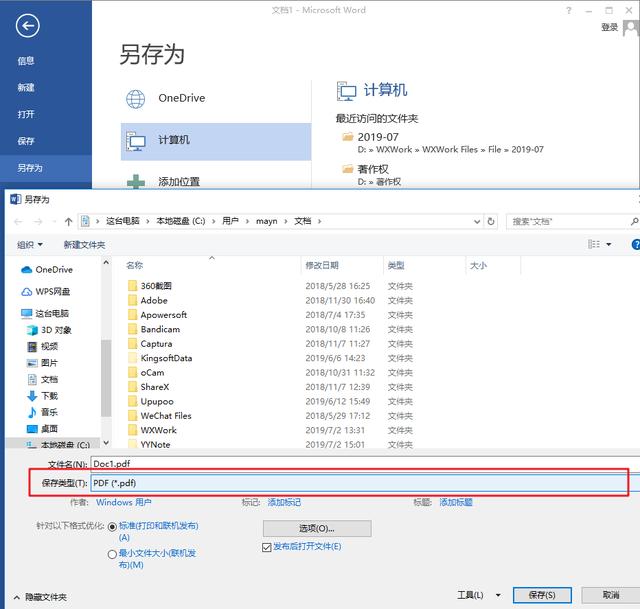Select 桌面 in the navigation pane
The image size is (640, 609).
point(42,429)
